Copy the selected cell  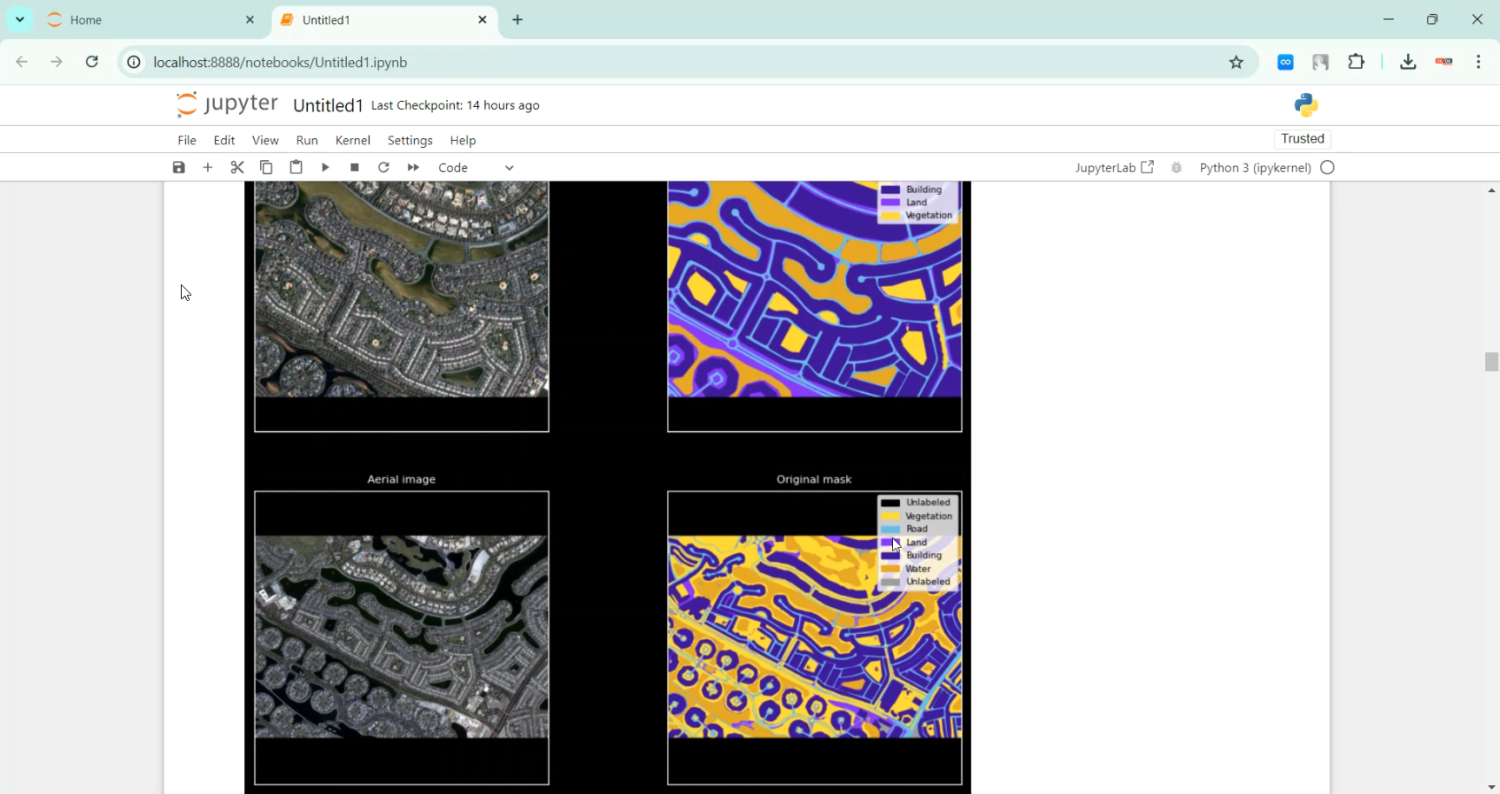click(266, 168)
